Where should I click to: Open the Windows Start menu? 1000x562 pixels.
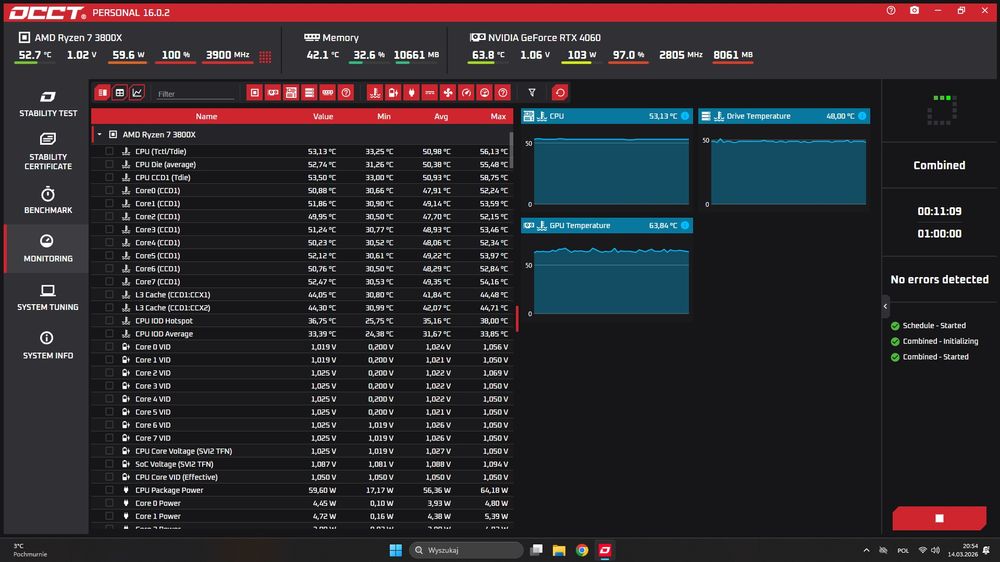point(395,550)
